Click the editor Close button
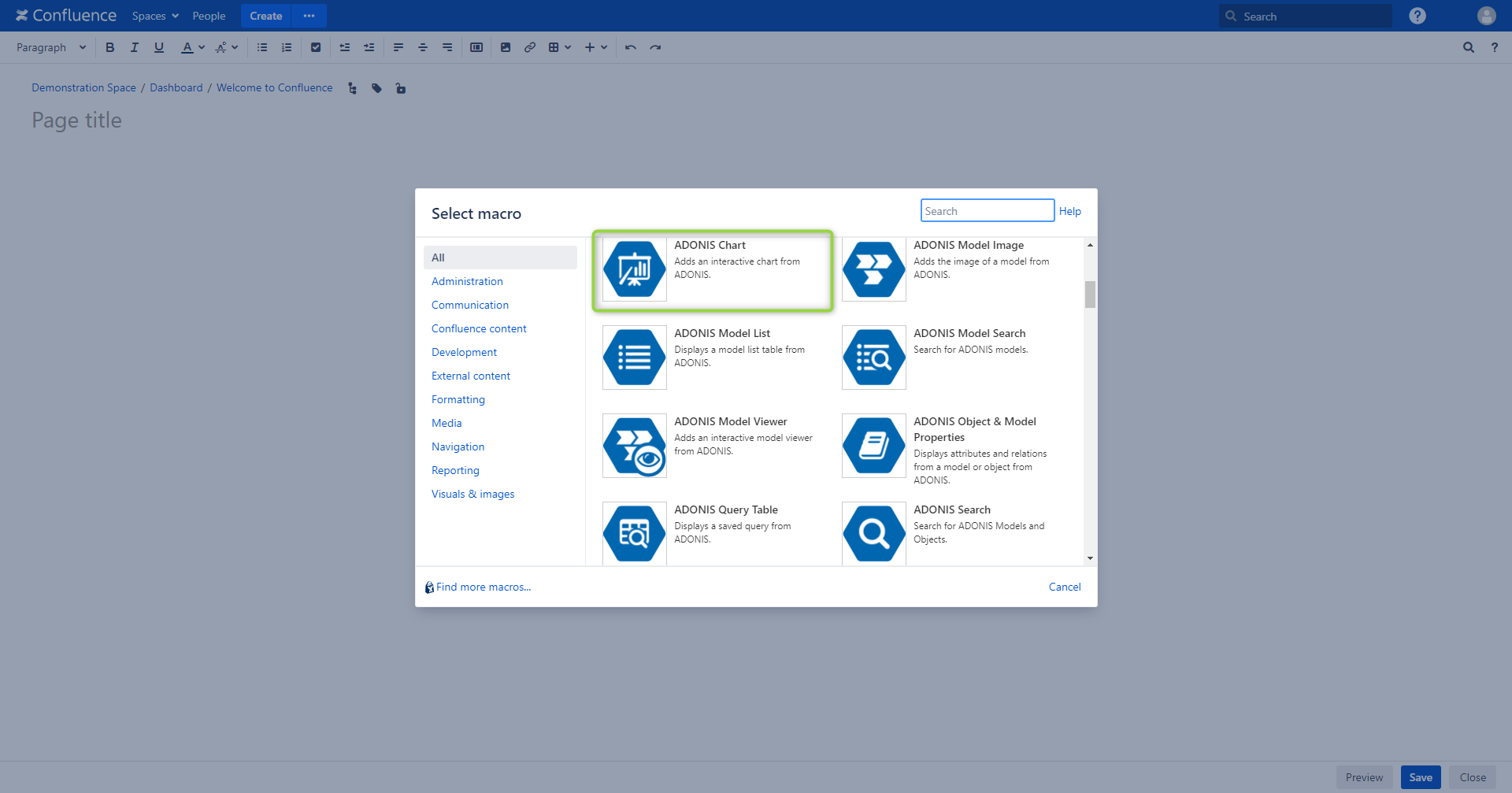This screenshot has width=1512, height=793. [1473, 777]
